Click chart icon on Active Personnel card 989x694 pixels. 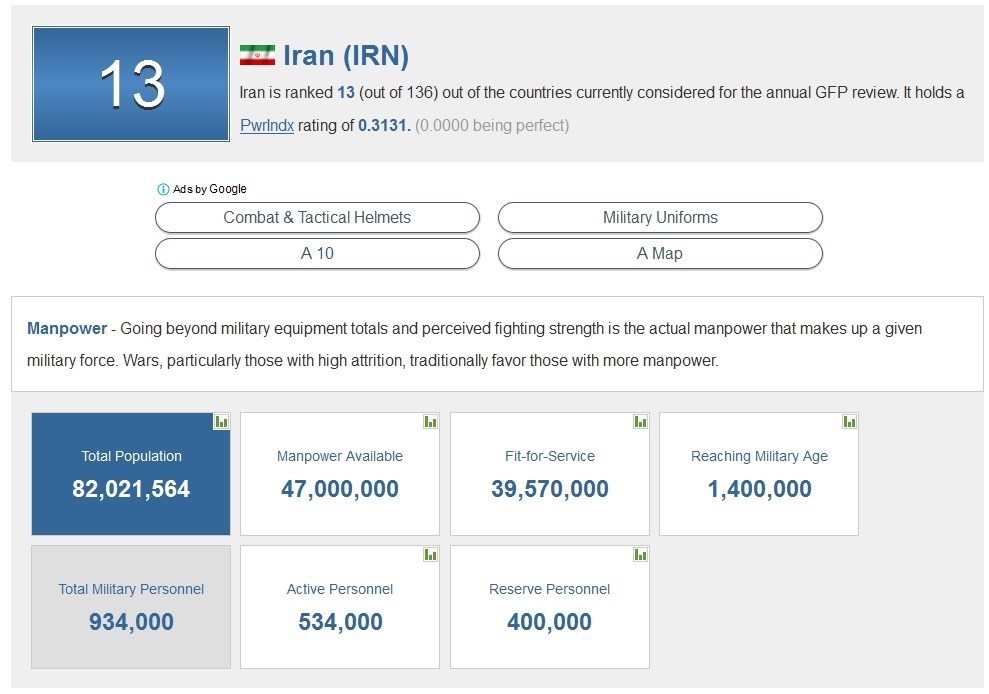[431, 554]
